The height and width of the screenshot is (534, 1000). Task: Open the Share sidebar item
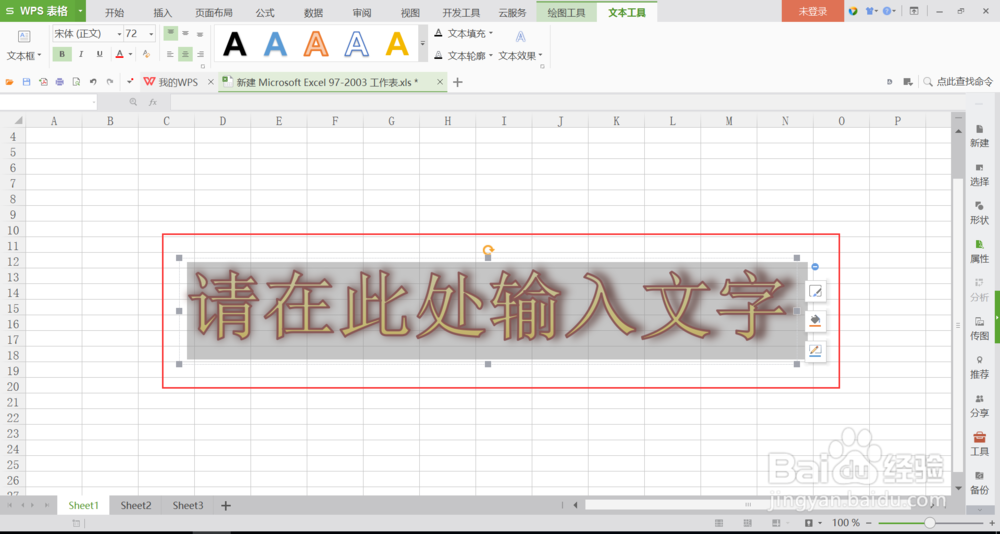(980, 406)
